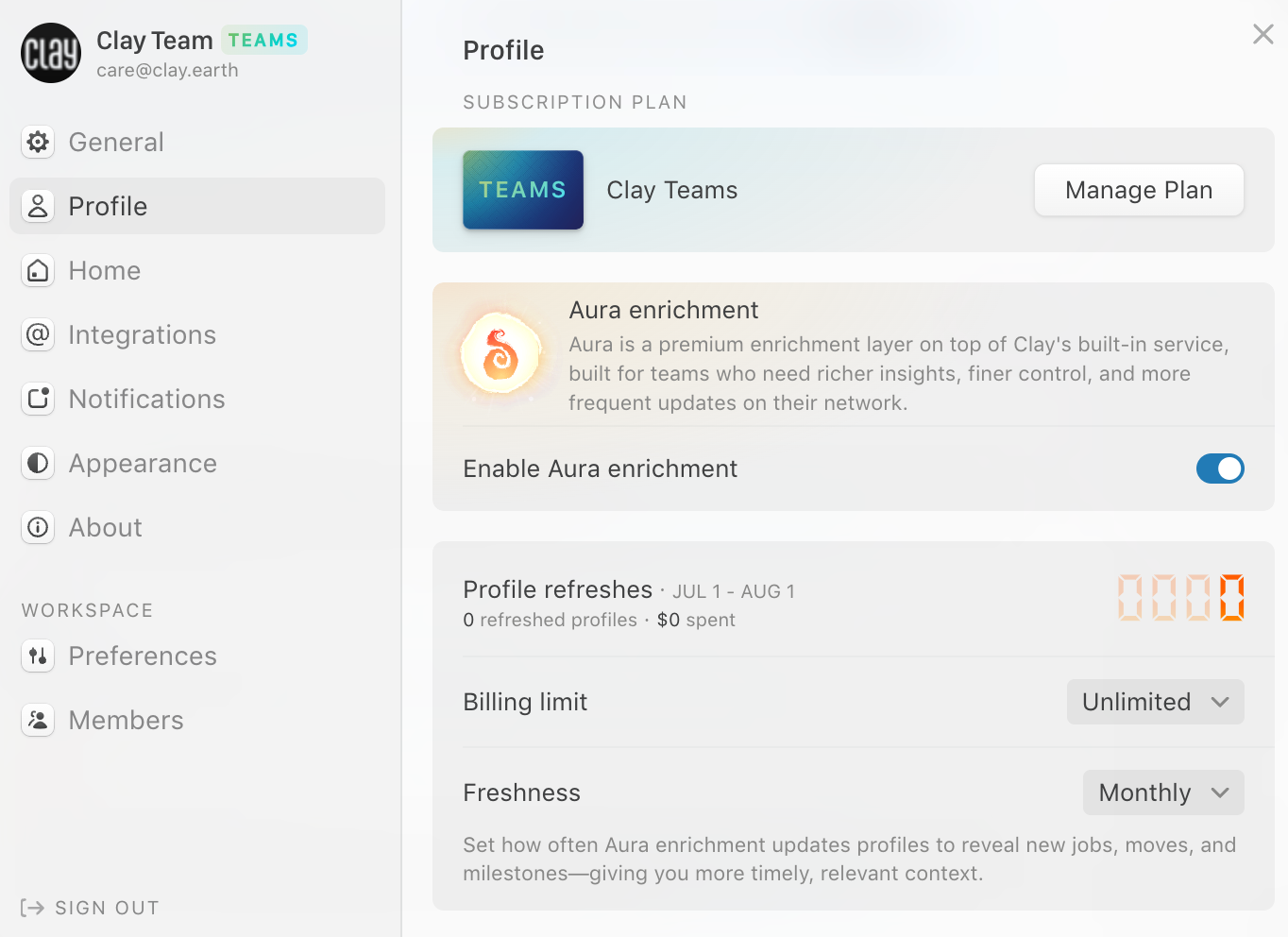Click the Profile person icon in sidebar
The width and height of the screenshot is (1288, 937).
tap(37, 206)
